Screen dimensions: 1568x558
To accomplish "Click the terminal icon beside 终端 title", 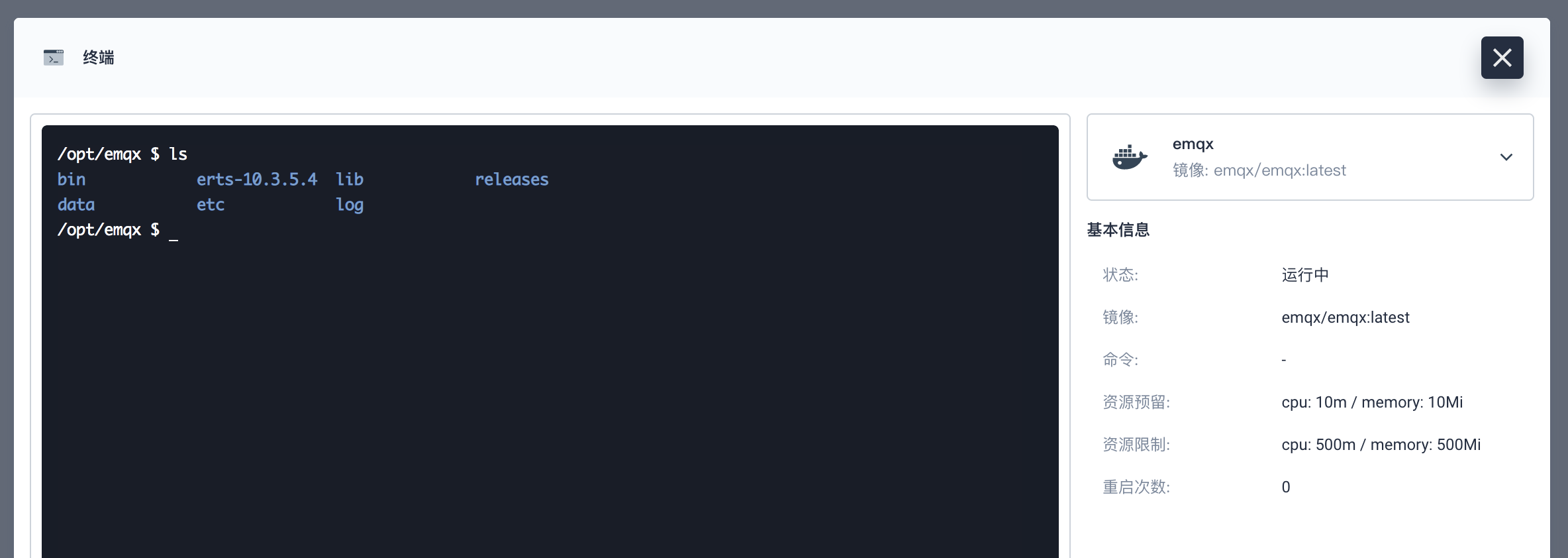I will 54,58.
